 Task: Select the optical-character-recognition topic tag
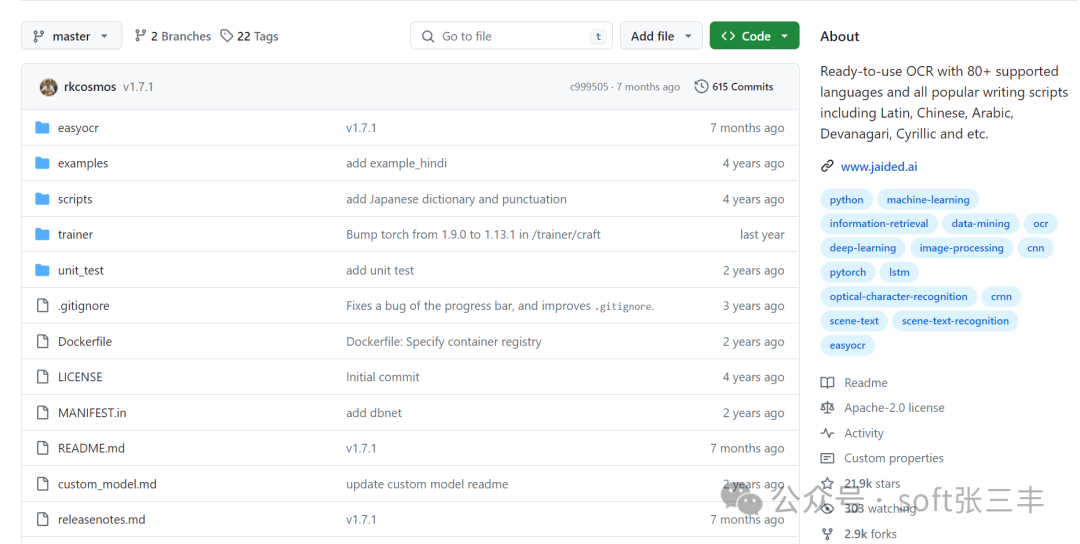898,297
